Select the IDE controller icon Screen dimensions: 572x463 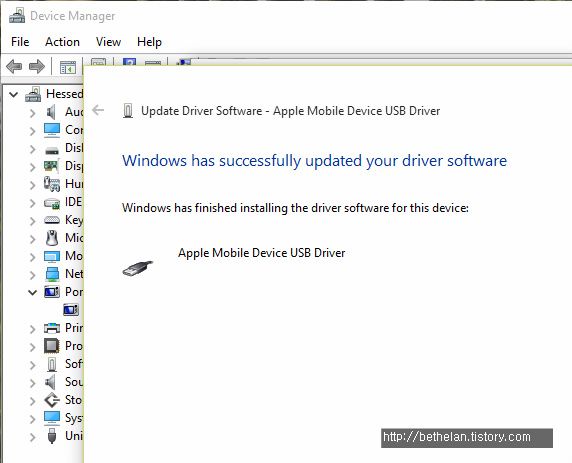52,203
